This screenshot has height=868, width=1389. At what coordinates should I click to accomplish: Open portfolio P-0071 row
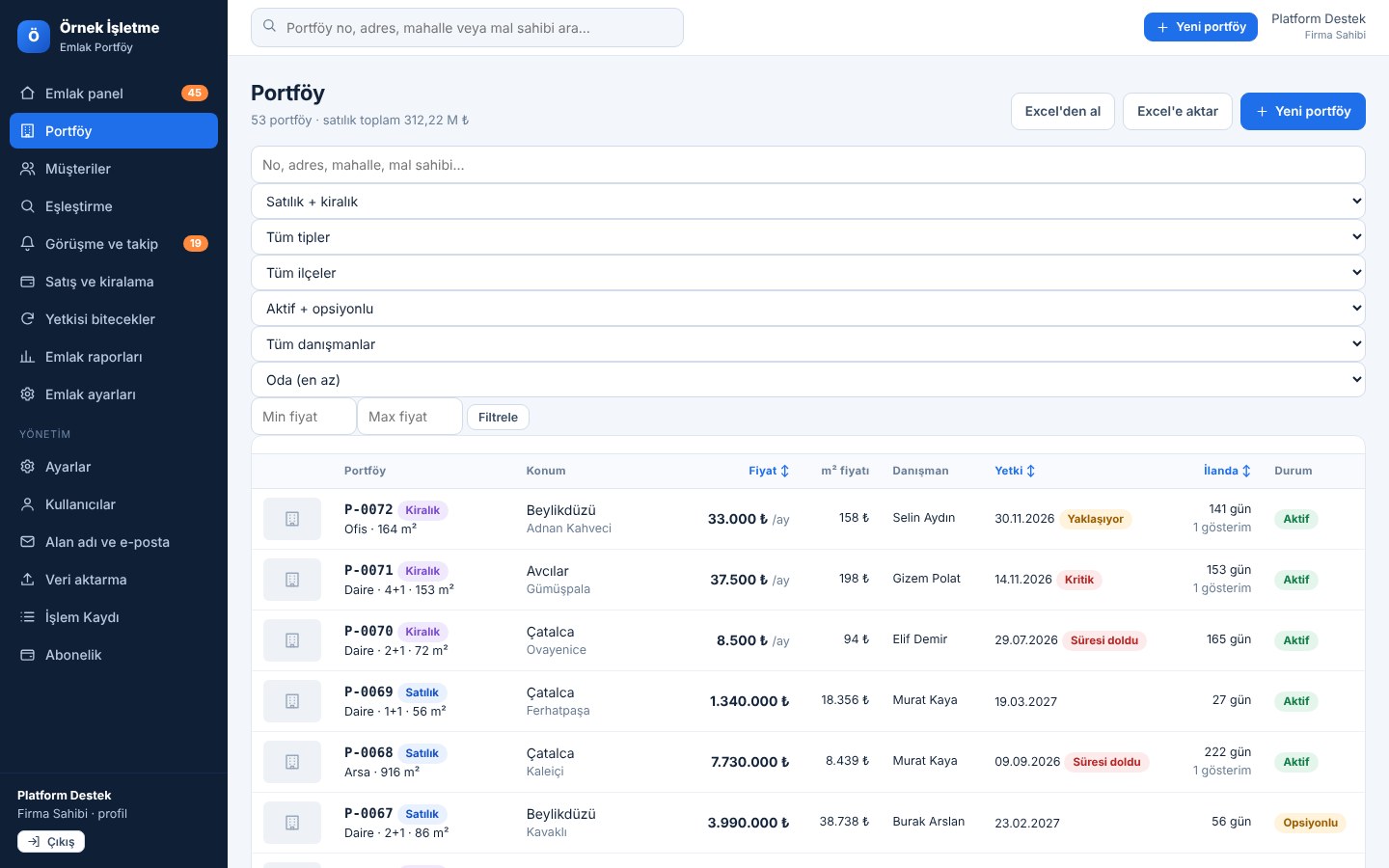click(x=808, y=580)
